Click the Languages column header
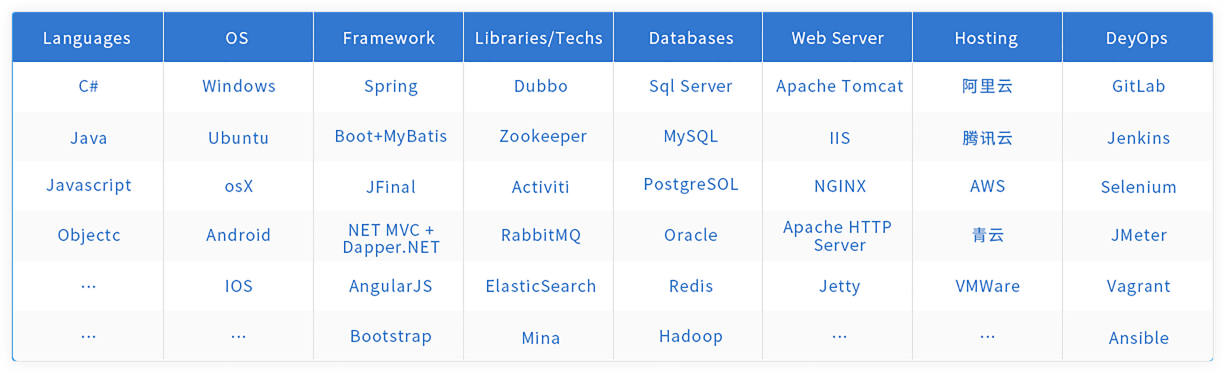The height and width of the screenshot is (373, 1225). [x=87, y=38]
